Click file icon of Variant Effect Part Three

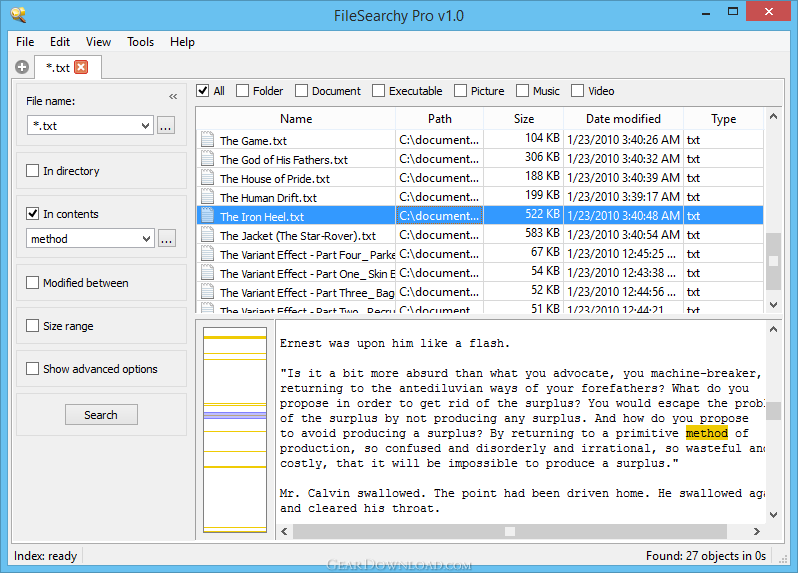(x=207, y=292)
